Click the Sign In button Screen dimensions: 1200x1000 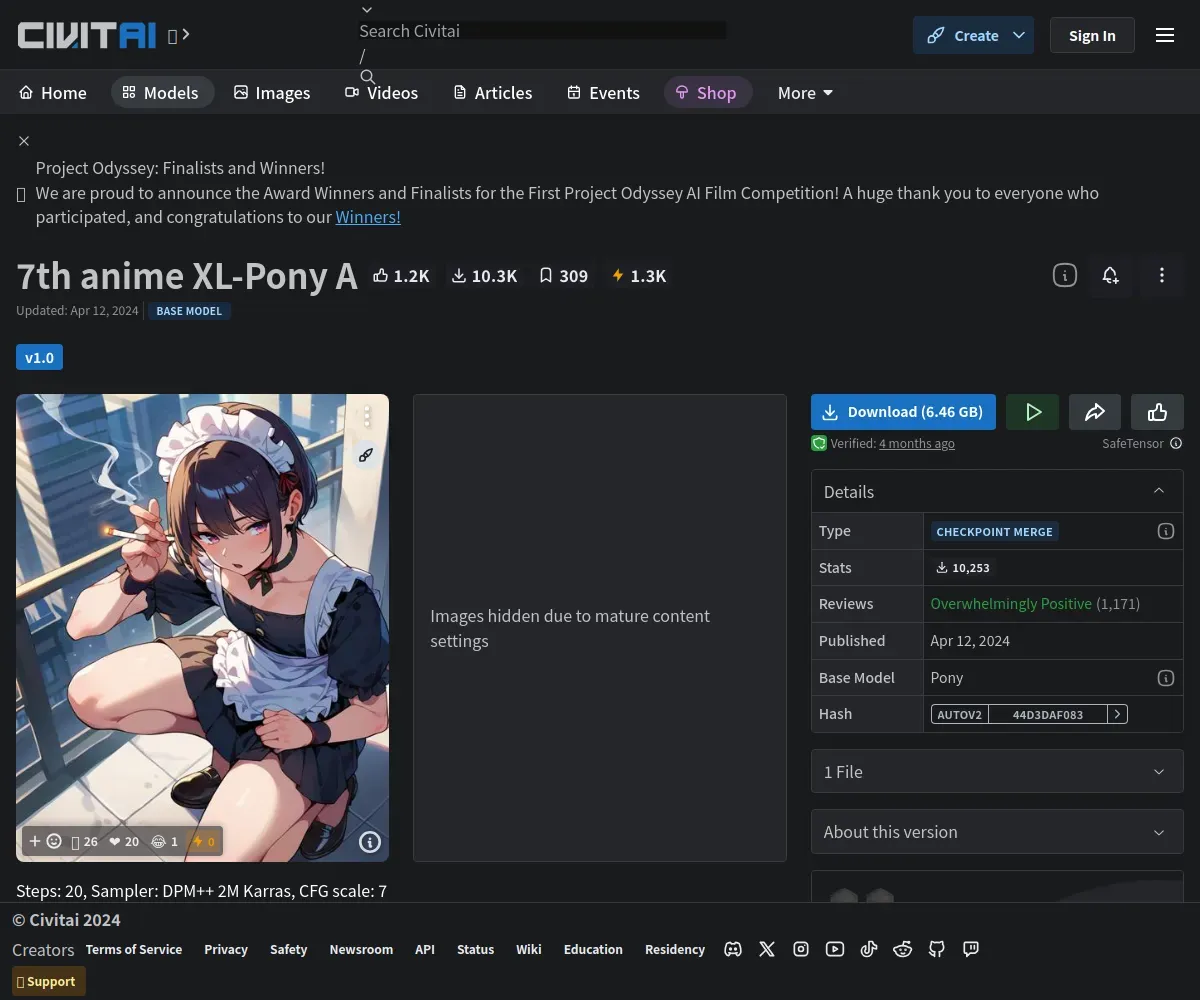pyautogui.click(x=1092, y=35)
